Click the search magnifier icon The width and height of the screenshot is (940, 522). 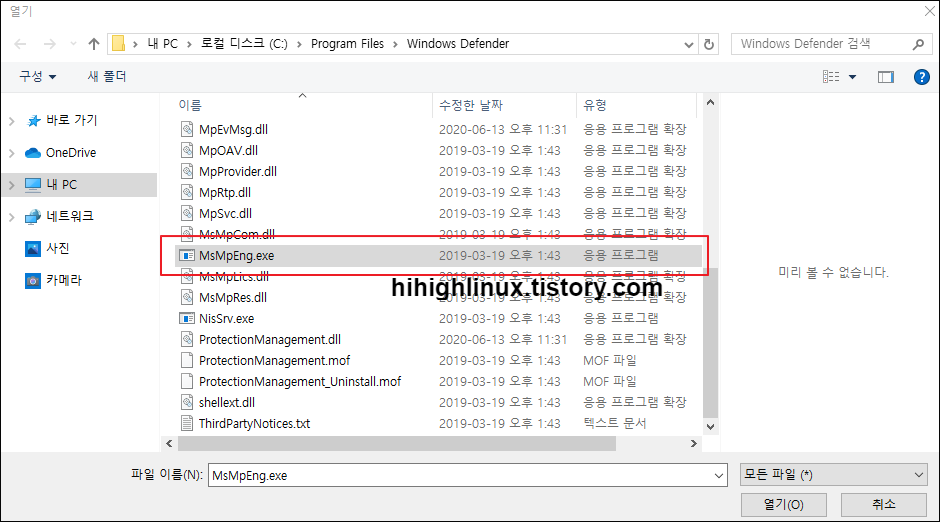point(918,44)
